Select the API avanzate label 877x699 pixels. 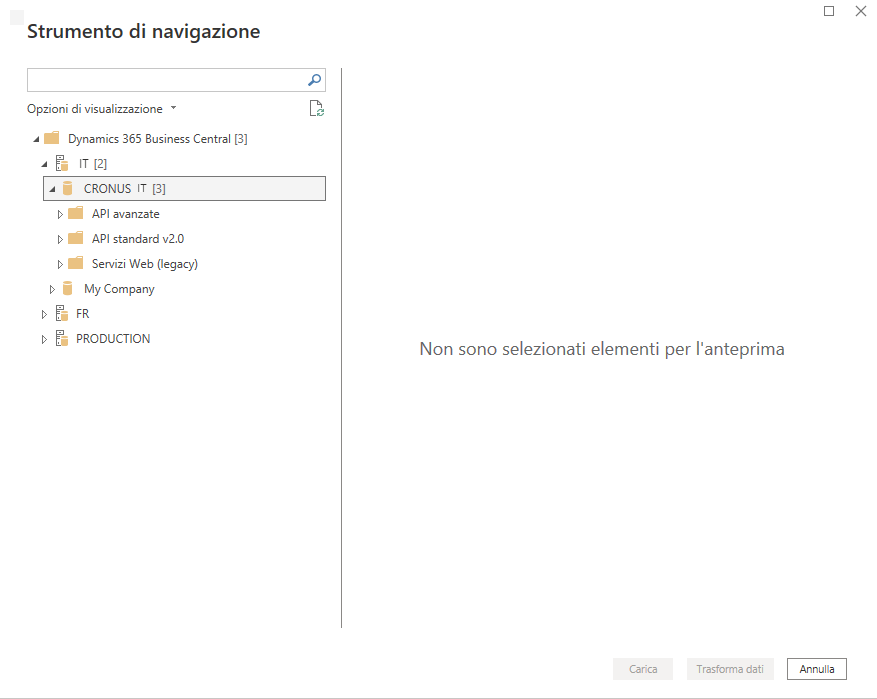point(126,214)
